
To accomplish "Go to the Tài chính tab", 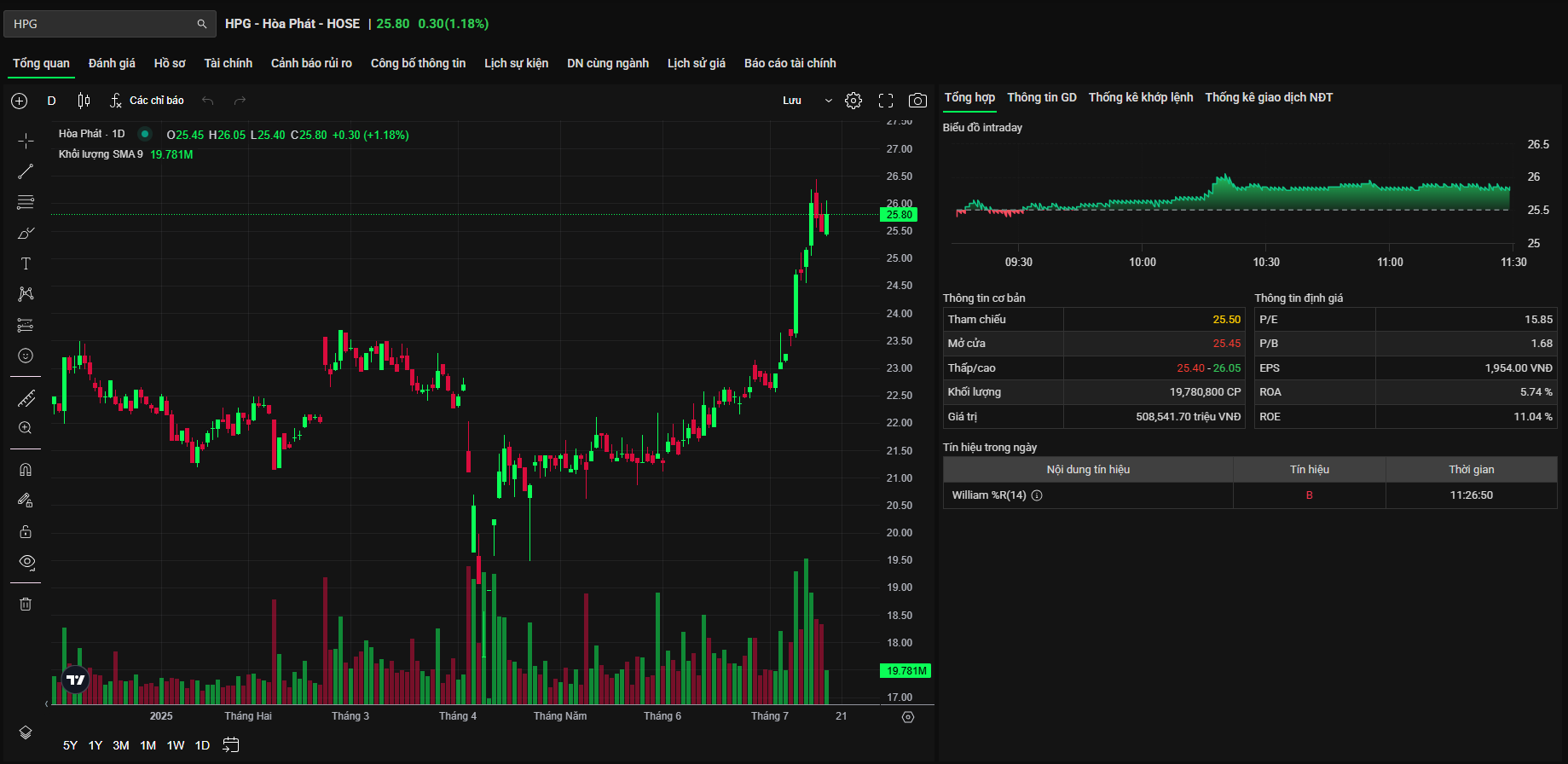I will point(229,63).
